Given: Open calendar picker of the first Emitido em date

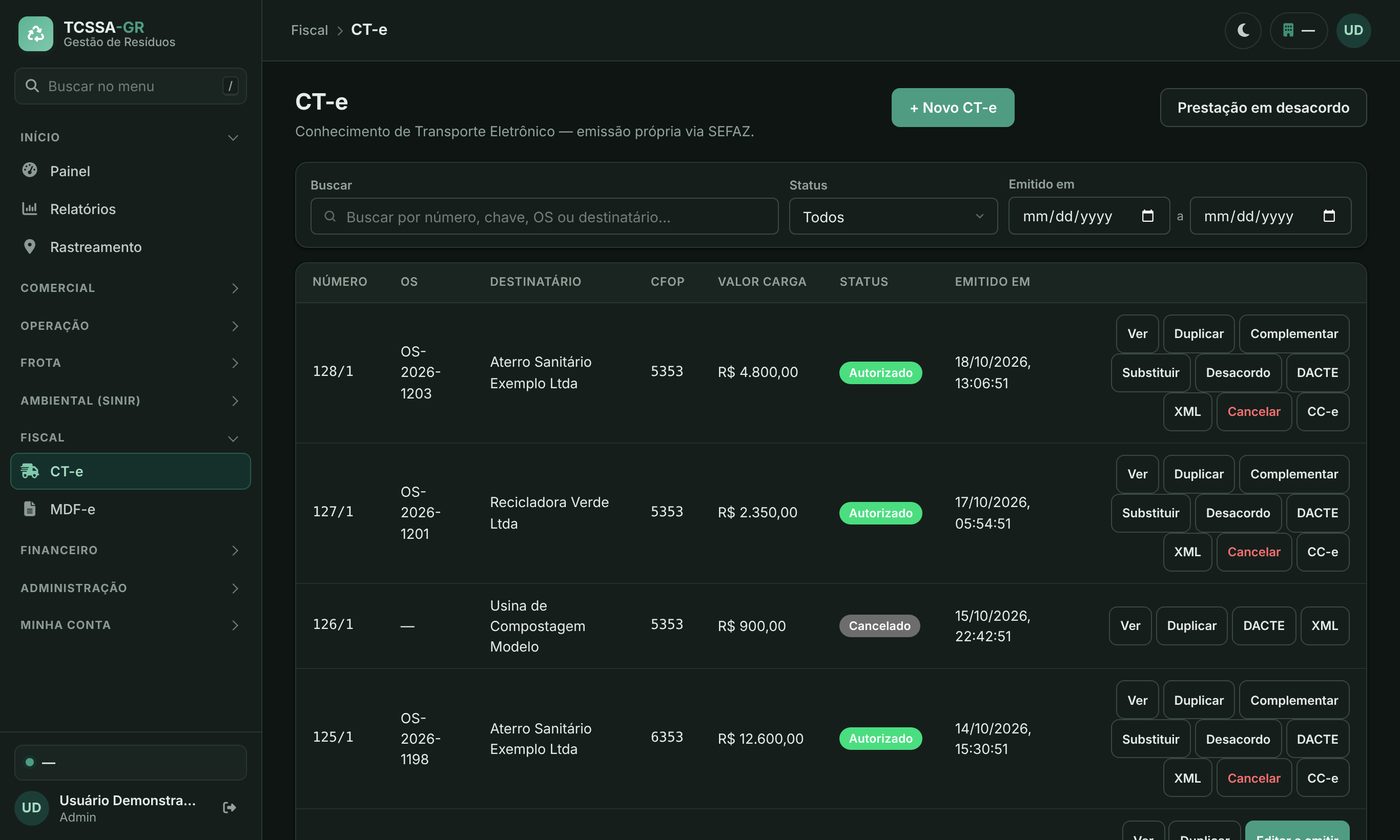Looking at the screenshot, I should 1148,216.
